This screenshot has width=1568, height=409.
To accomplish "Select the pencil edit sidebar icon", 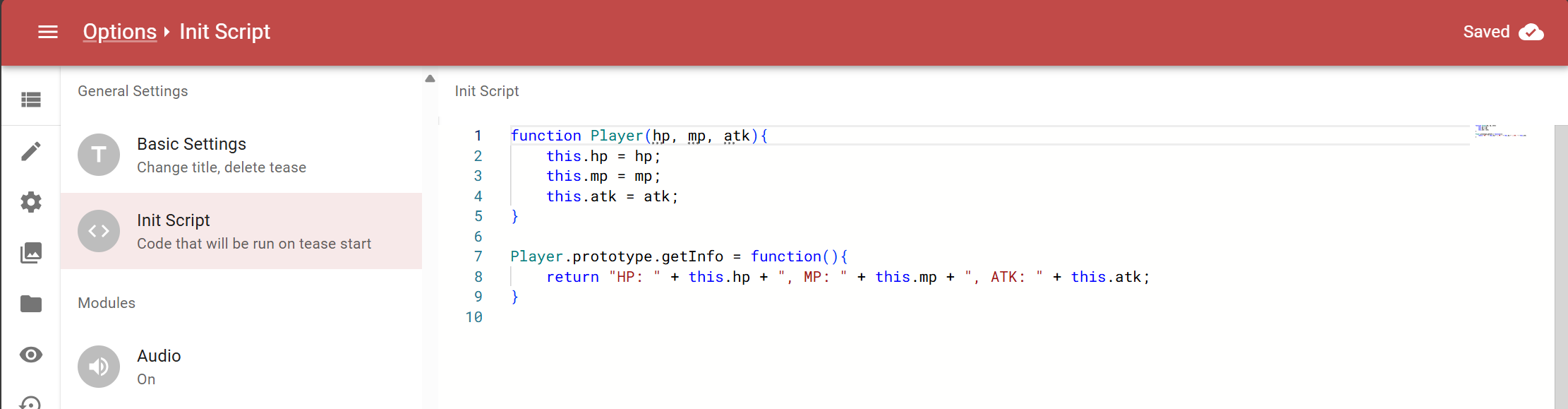I will tap(31, 151).
